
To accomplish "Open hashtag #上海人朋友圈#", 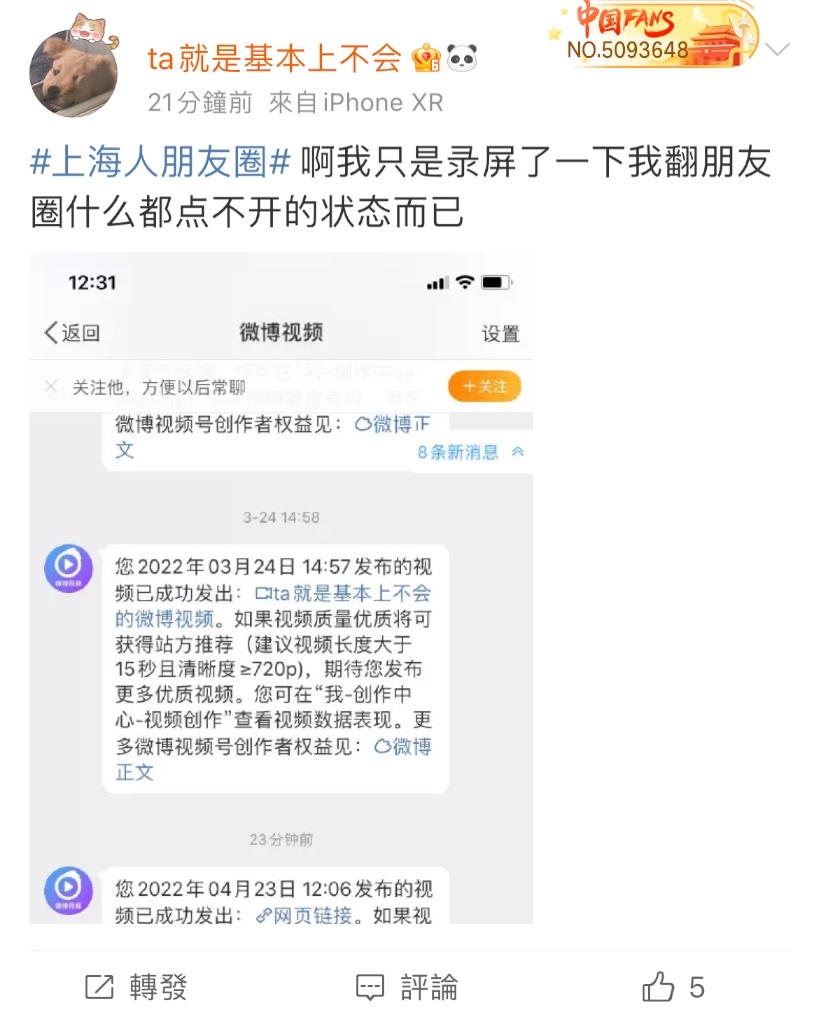I will tap(161, 162).
